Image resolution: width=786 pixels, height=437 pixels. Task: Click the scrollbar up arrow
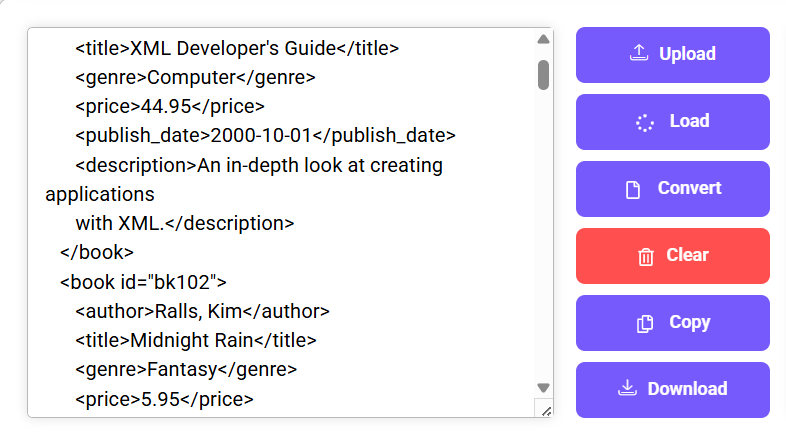click(x=543, y=39)
